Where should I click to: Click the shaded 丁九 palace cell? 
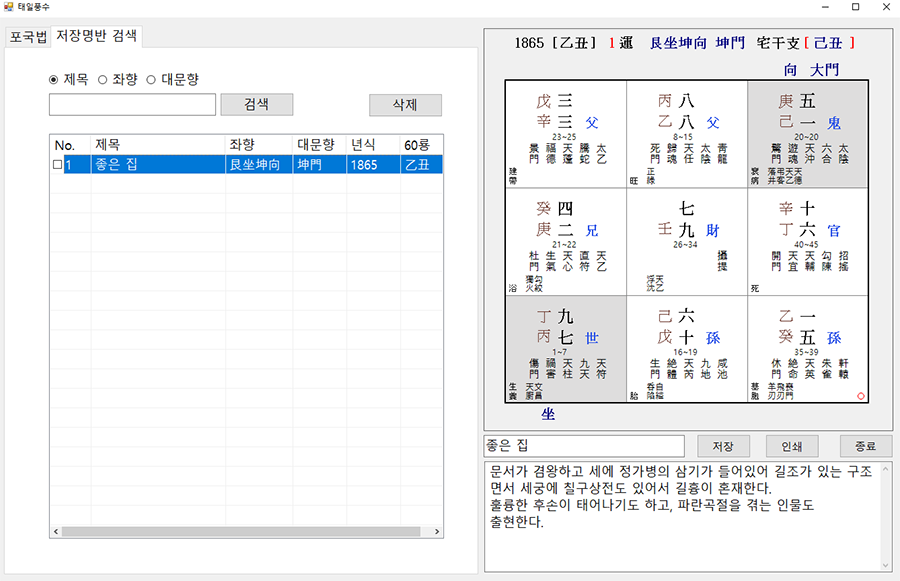tap(566, 349)
